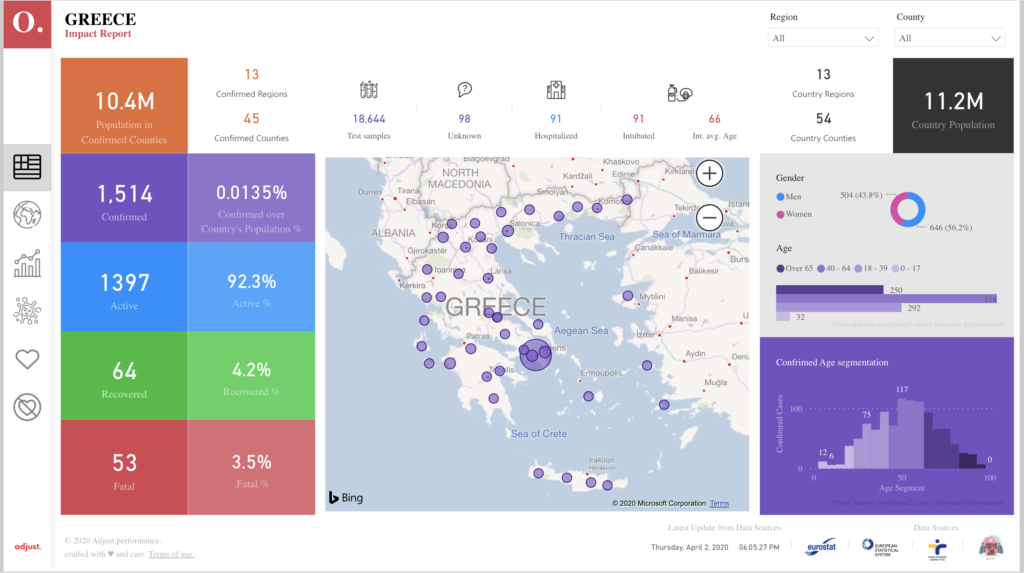This screenshot has width=1024, height=573.
Task: Select the heart recovered sidebar icon
Action: click(x=27, y=359)
